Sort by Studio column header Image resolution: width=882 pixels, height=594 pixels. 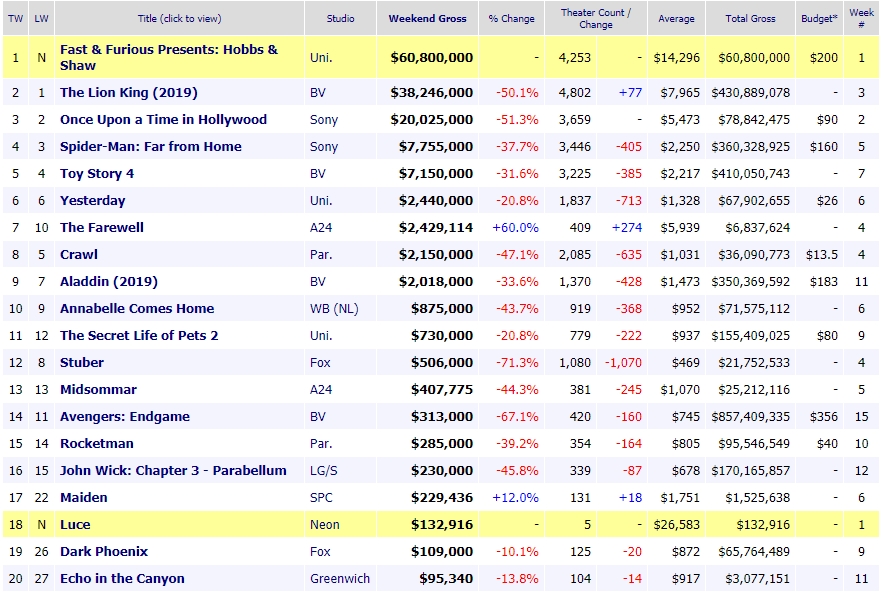pos(340,19)
